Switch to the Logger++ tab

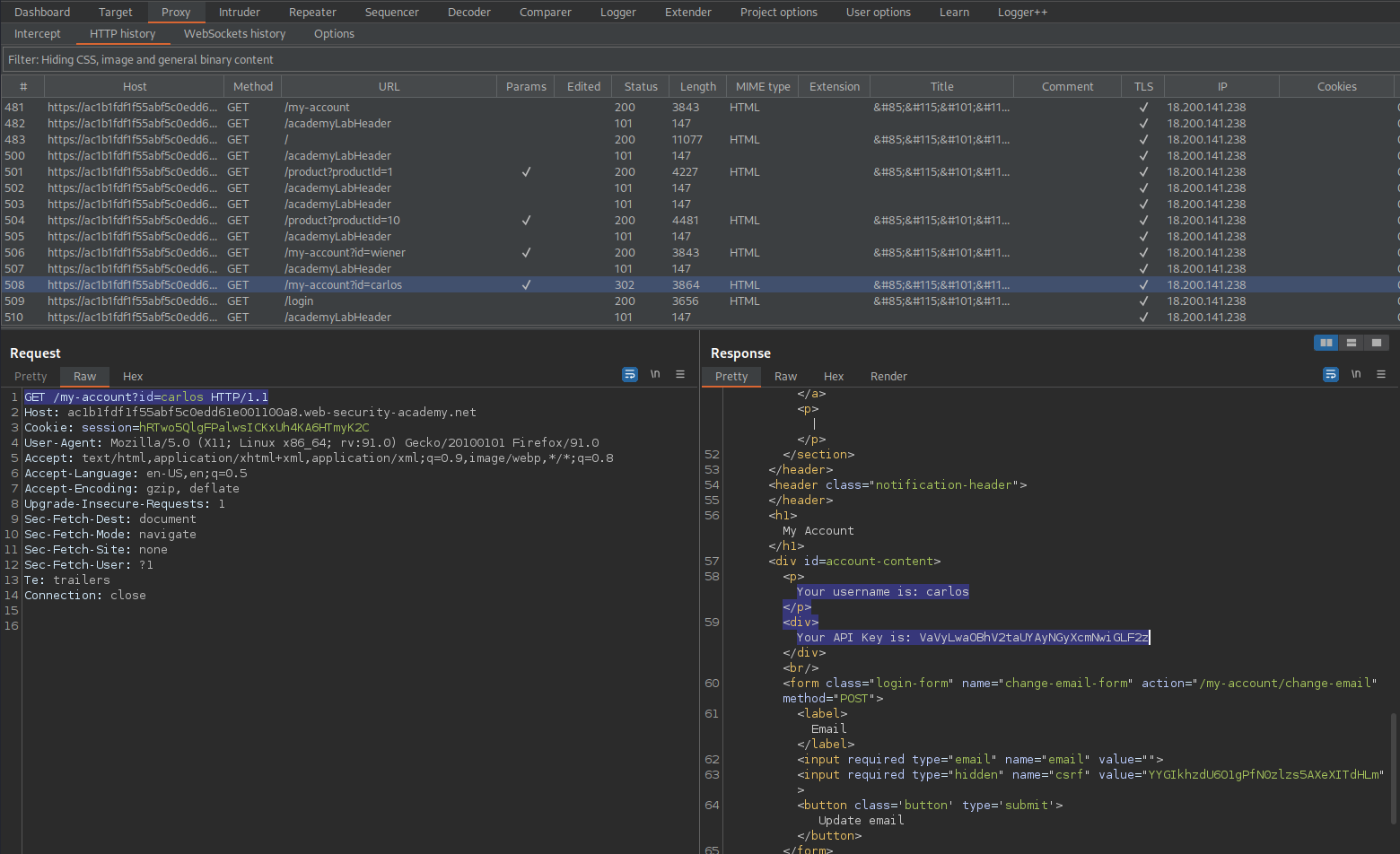[1022, 12]
